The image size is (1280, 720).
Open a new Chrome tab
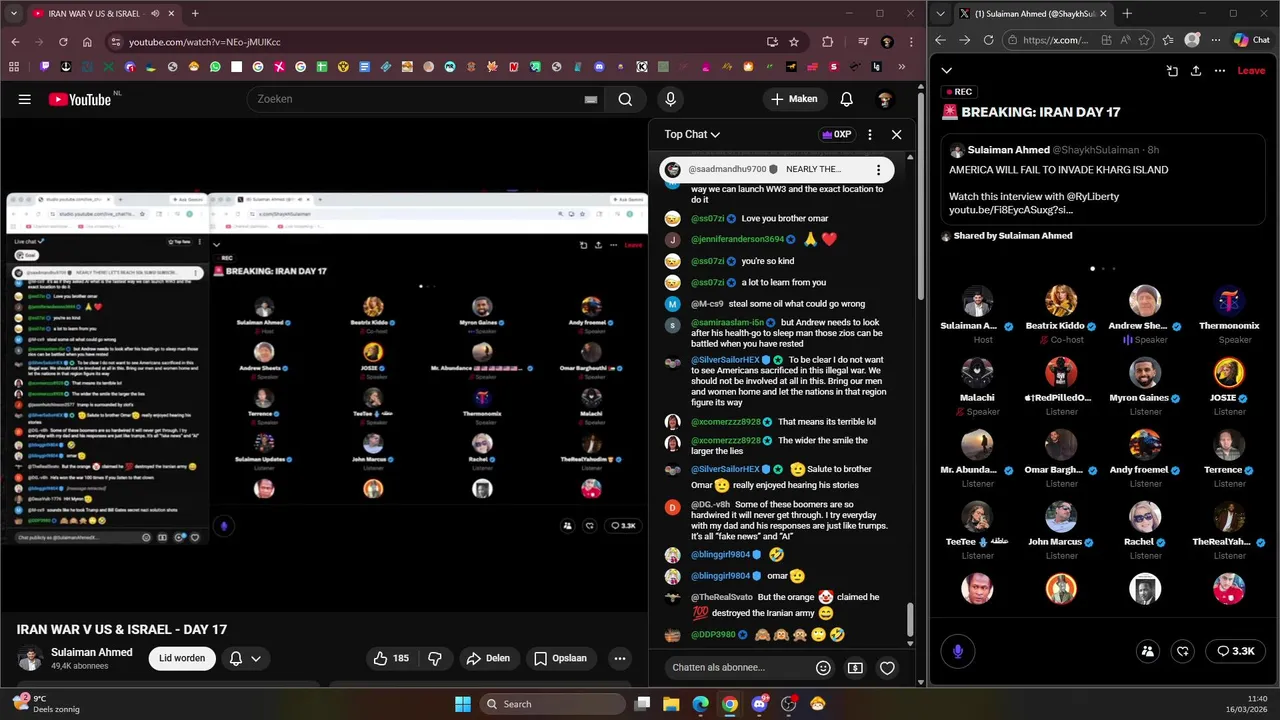(x=195, y=14)
